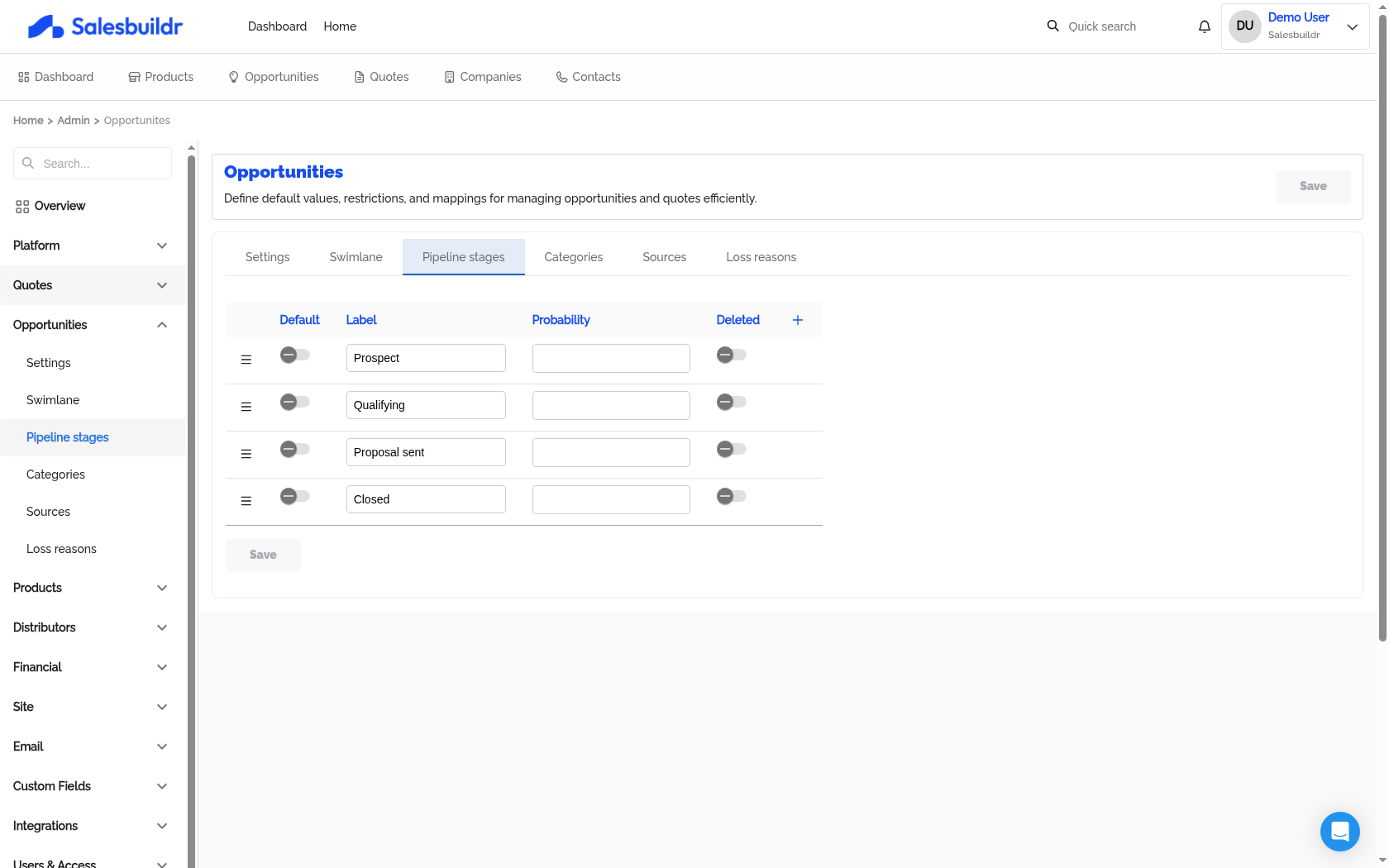Click the drag handle for Qualifying row

[x=246, y=407]
